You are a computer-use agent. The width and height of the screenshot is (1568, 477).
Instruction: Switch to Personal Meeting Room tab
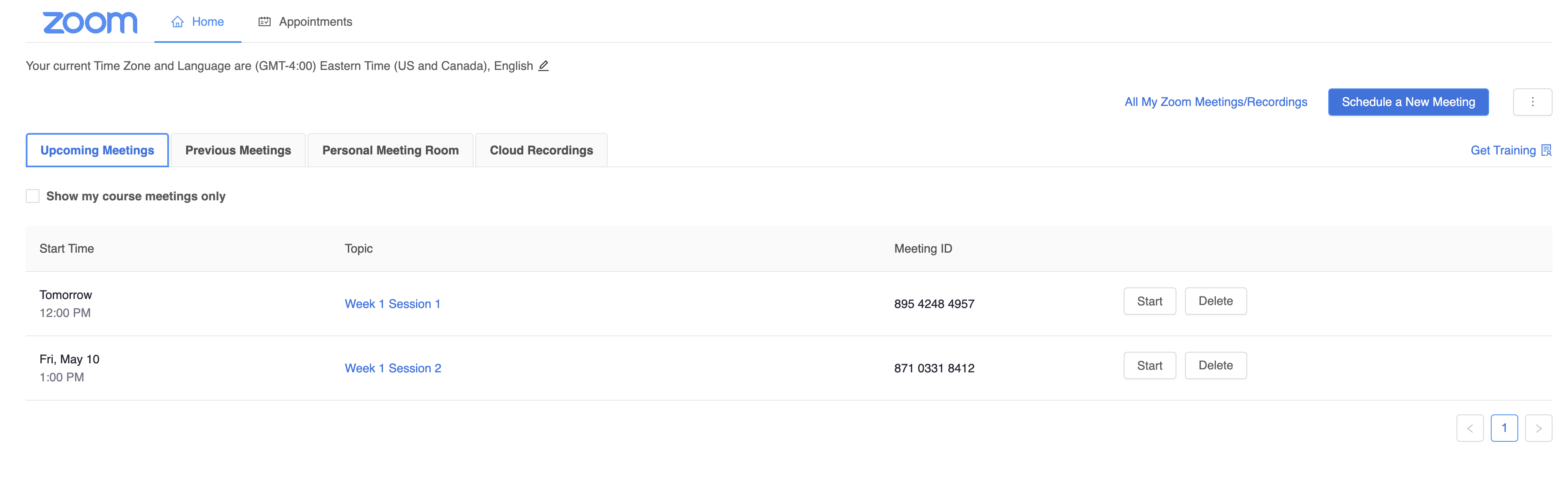click(x=390, y=150)
